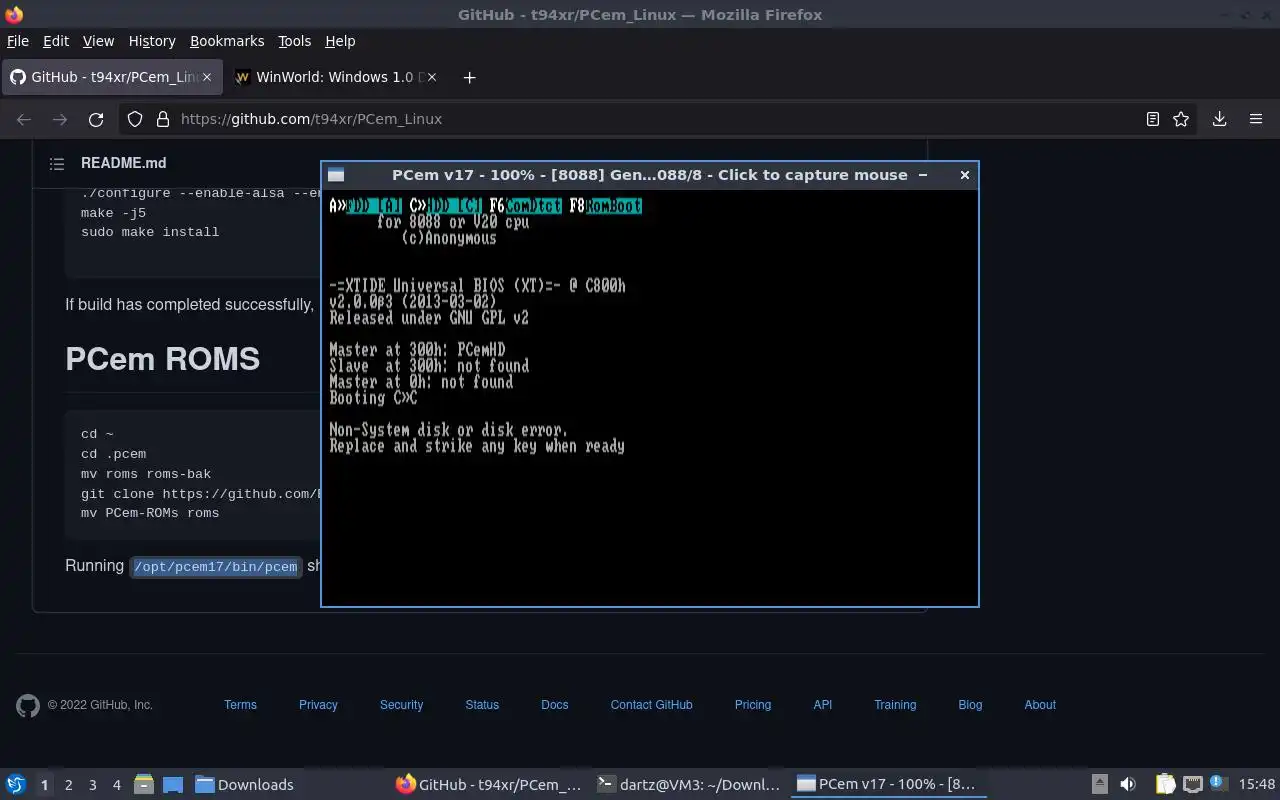This screenshot has height=800, width=1280.
Task: Reload the GitHub page
Action: [96, 119]
